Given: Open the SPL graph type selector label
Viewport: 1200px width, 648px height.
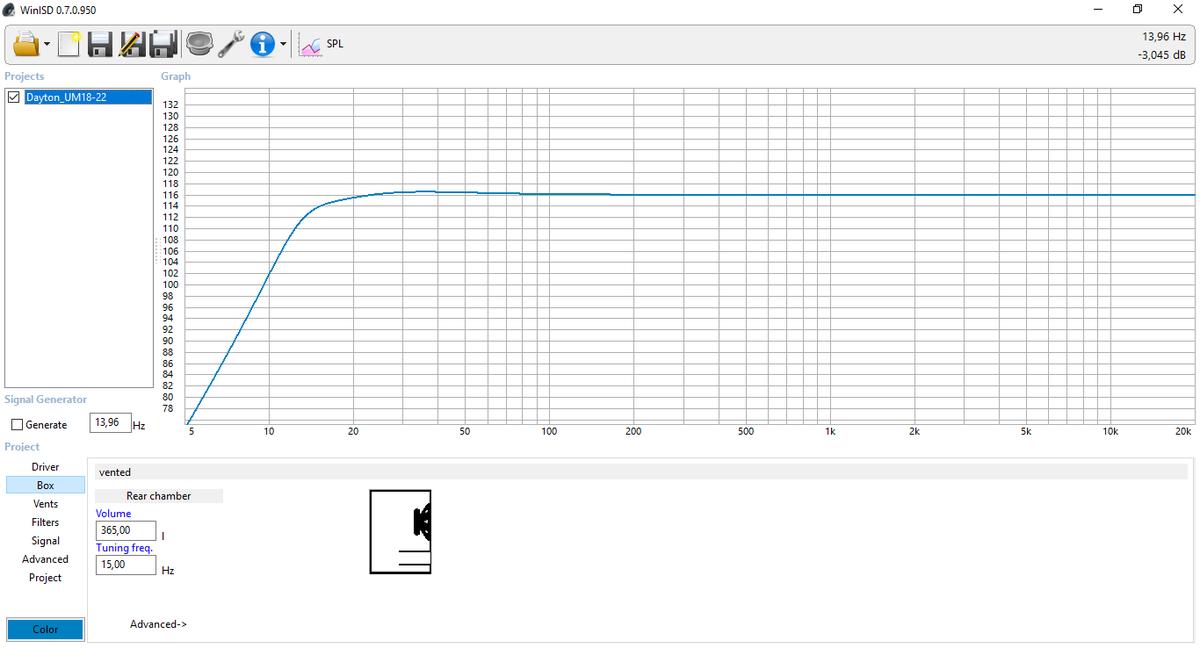Looking at the screenshot, I should [x=335, y=44].
